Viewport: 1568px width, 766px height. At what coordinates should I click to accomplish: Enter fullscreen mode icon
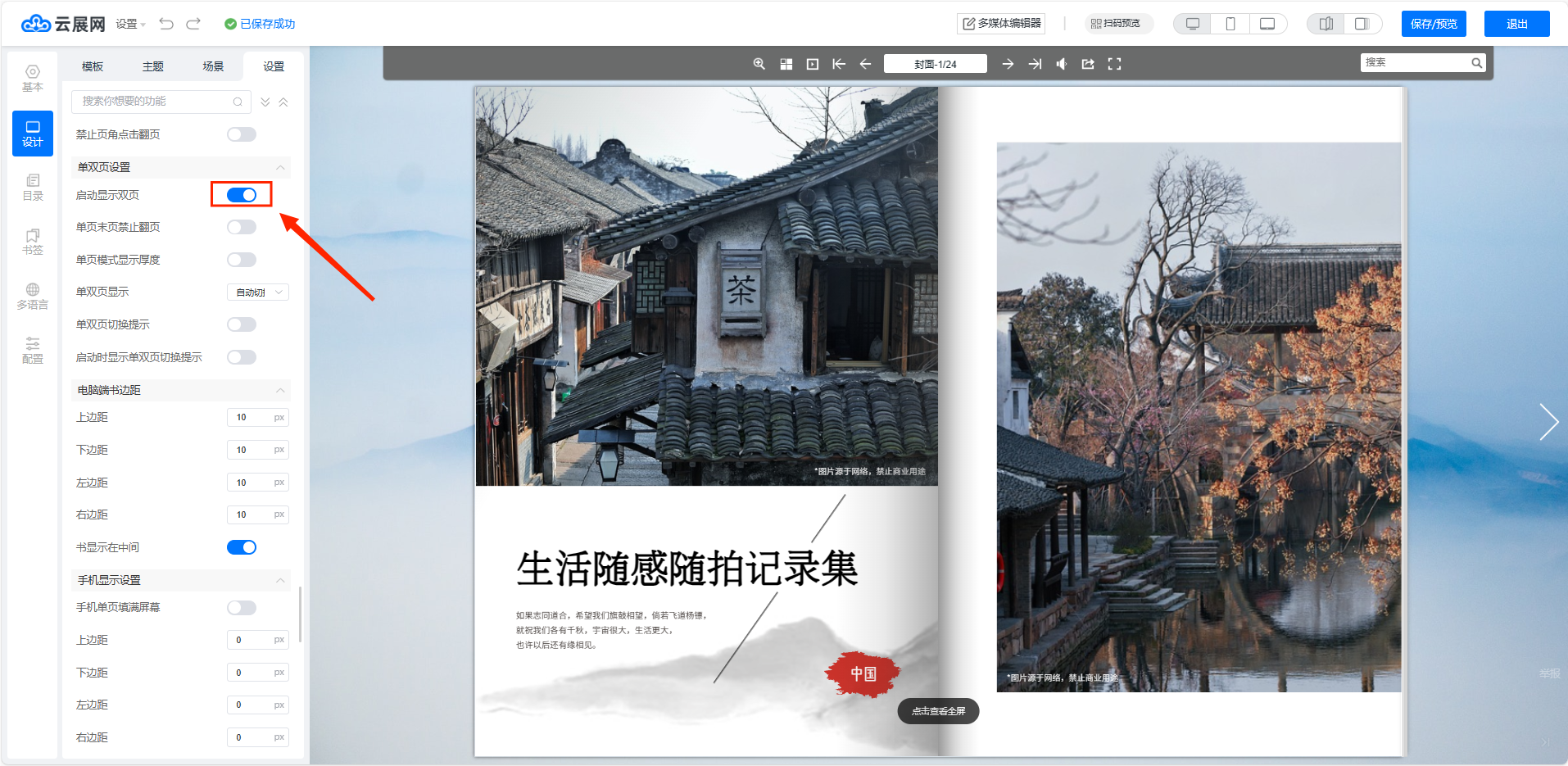click(x=1114, y=64)
